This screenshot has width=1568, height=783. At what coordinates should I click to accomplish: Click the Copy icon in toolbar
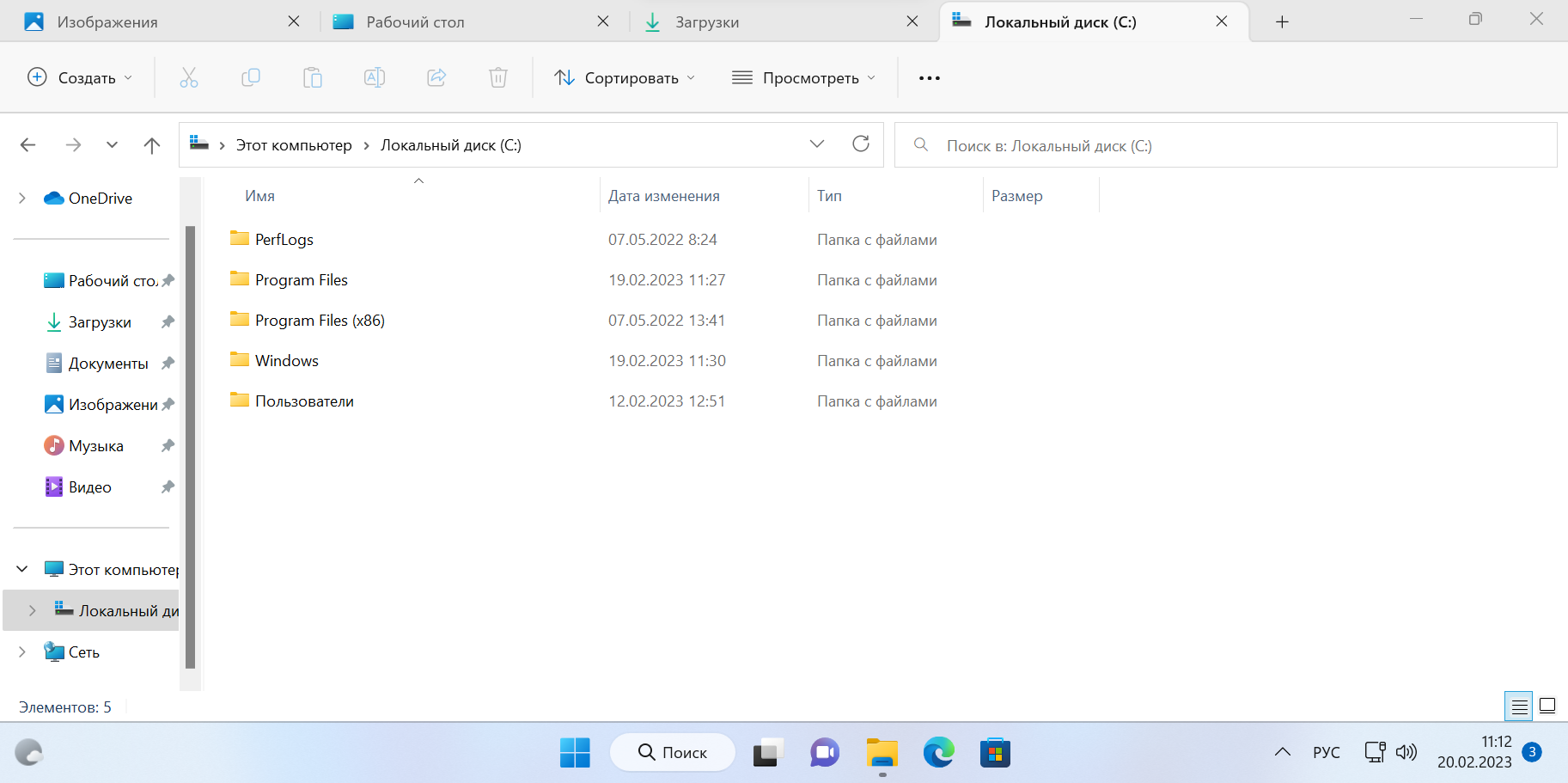point(251,78)
